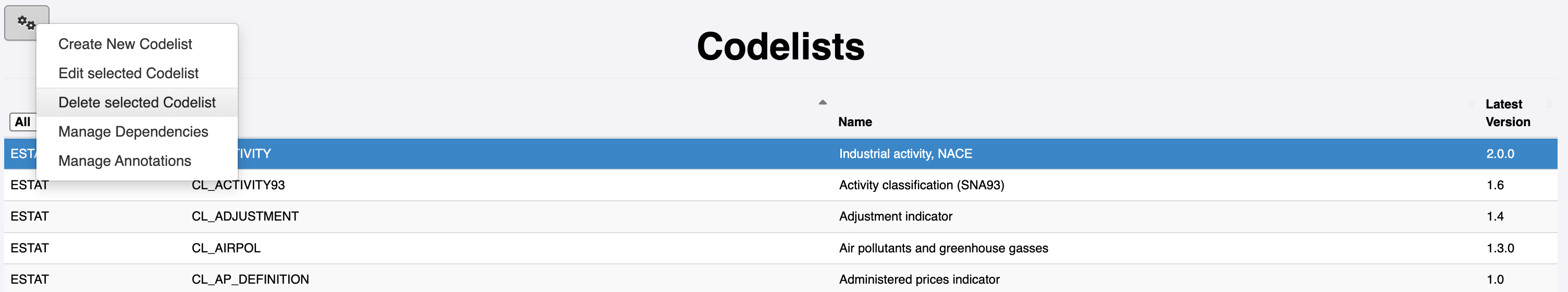Click the faint sort arrows left of Latest Version
Image resolution: width=1568 pixels, height=292 pixels.
(1471, 105)
